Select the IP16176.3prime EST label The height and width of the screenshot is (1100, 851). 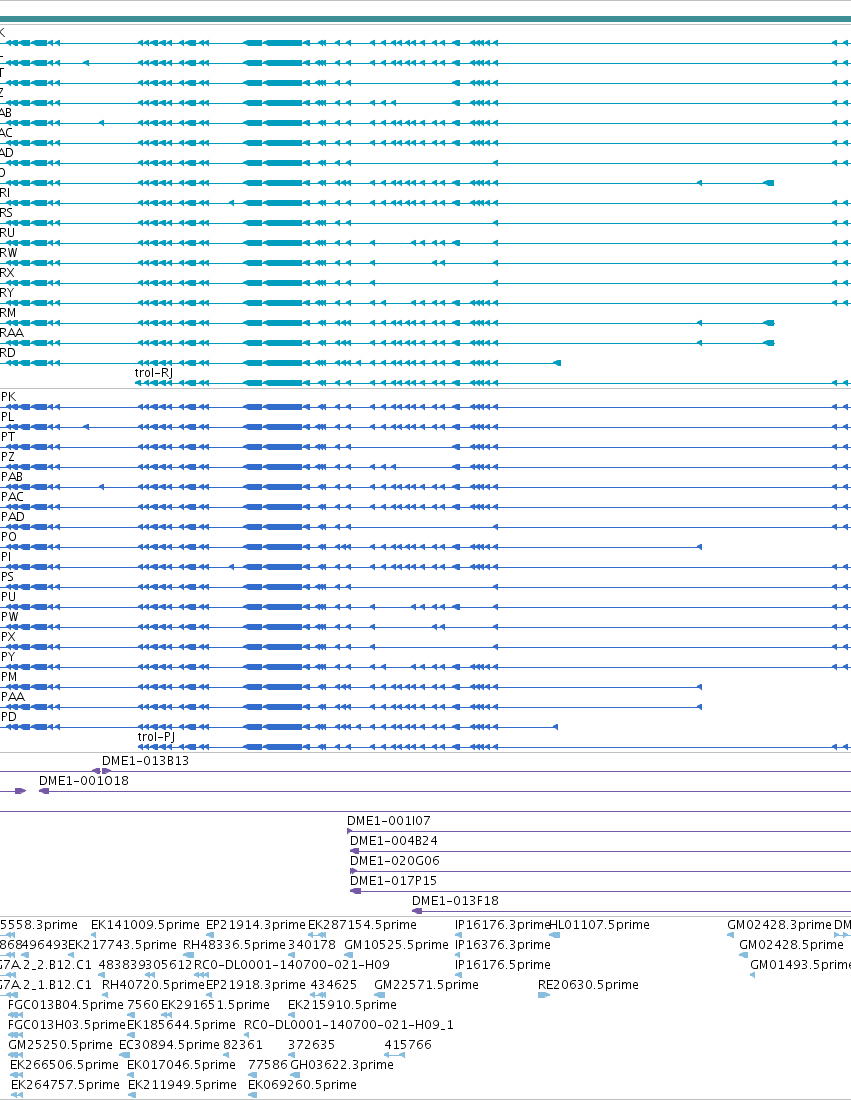(502, 925)
